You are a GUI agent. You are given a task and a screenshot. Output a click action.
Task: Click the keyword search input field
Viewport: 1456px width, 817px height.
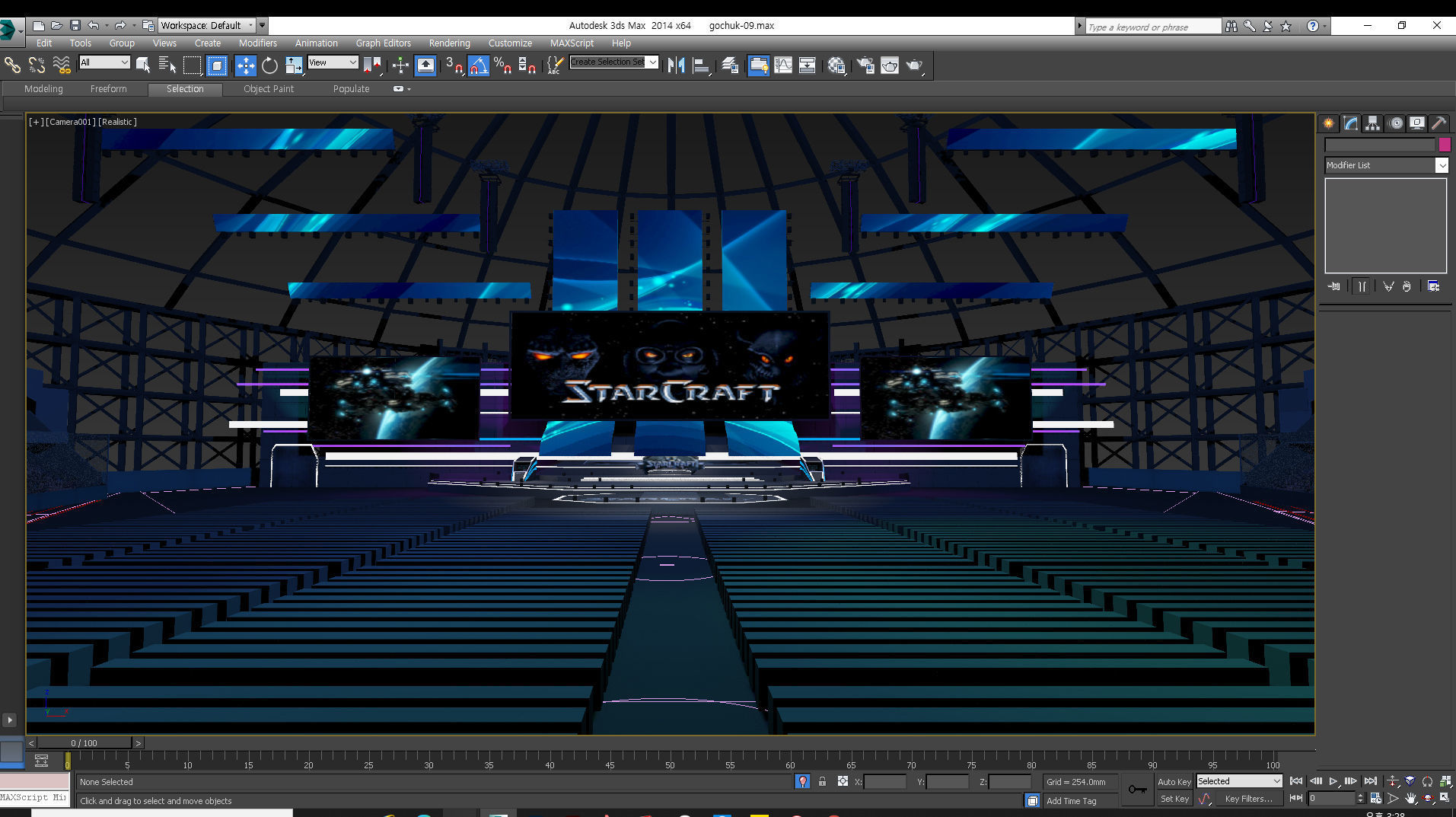[1152, 27]
